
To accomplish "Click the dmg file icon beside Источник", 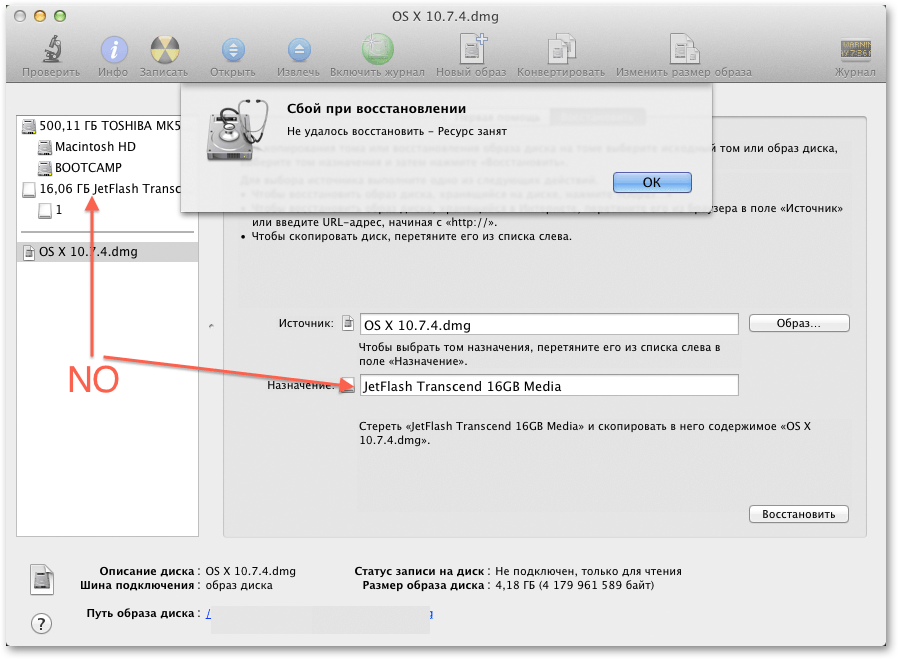I will pyautogui.click(x=348, y=323).
